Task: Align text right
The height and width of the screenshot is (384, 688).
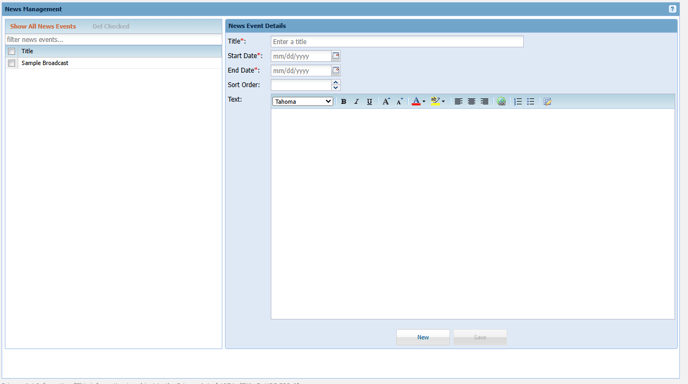Action: point(484,101)
